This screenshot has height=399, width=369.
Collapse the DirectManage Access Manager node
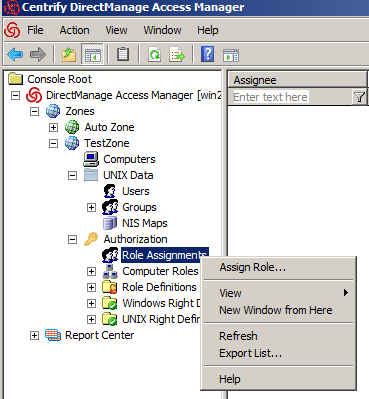15,95
